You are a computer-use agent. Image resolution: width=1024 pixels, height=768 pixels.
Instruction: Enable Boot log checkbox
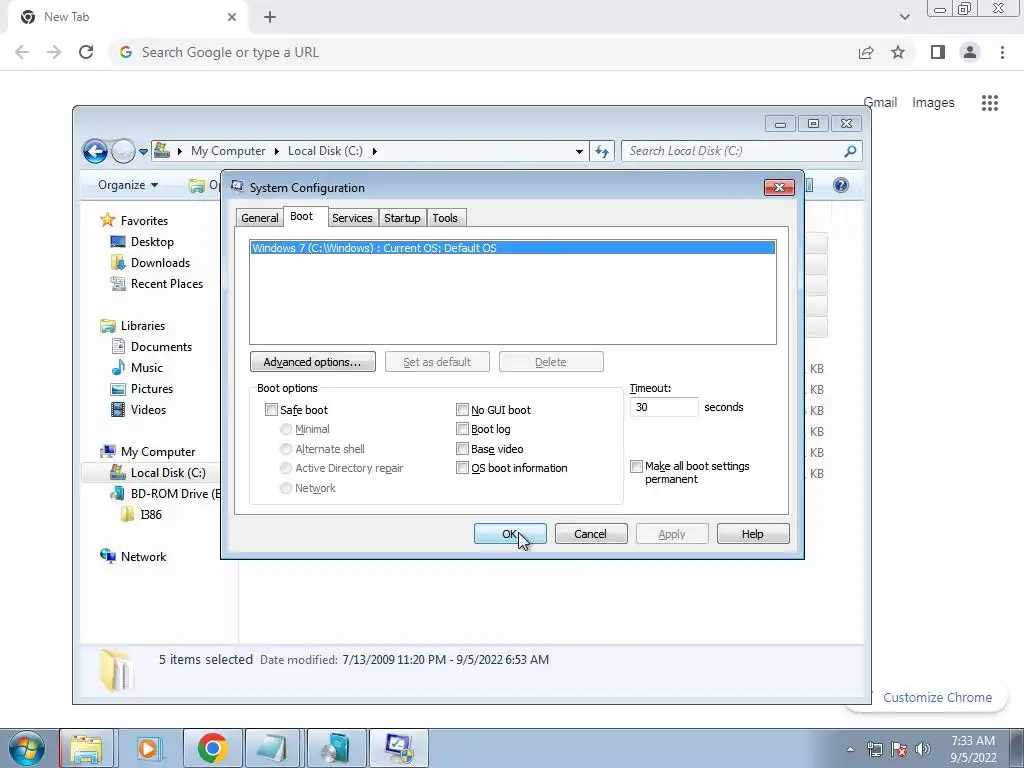click(462, 429)
